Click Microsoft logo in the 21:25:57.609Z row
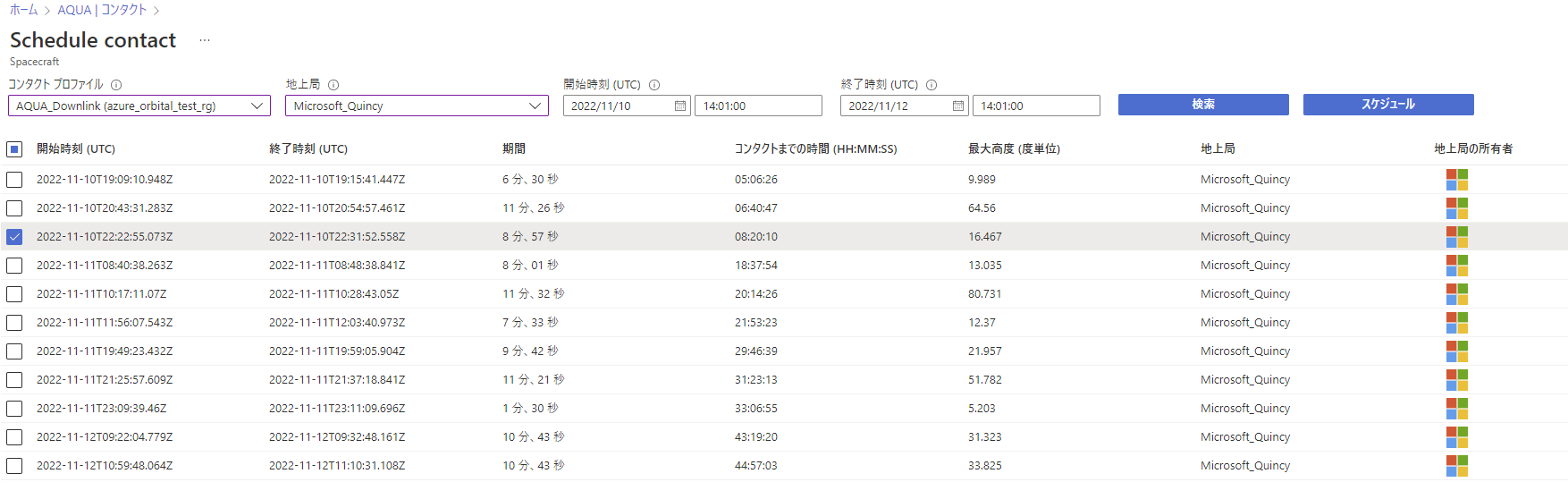 point(1457,380)
